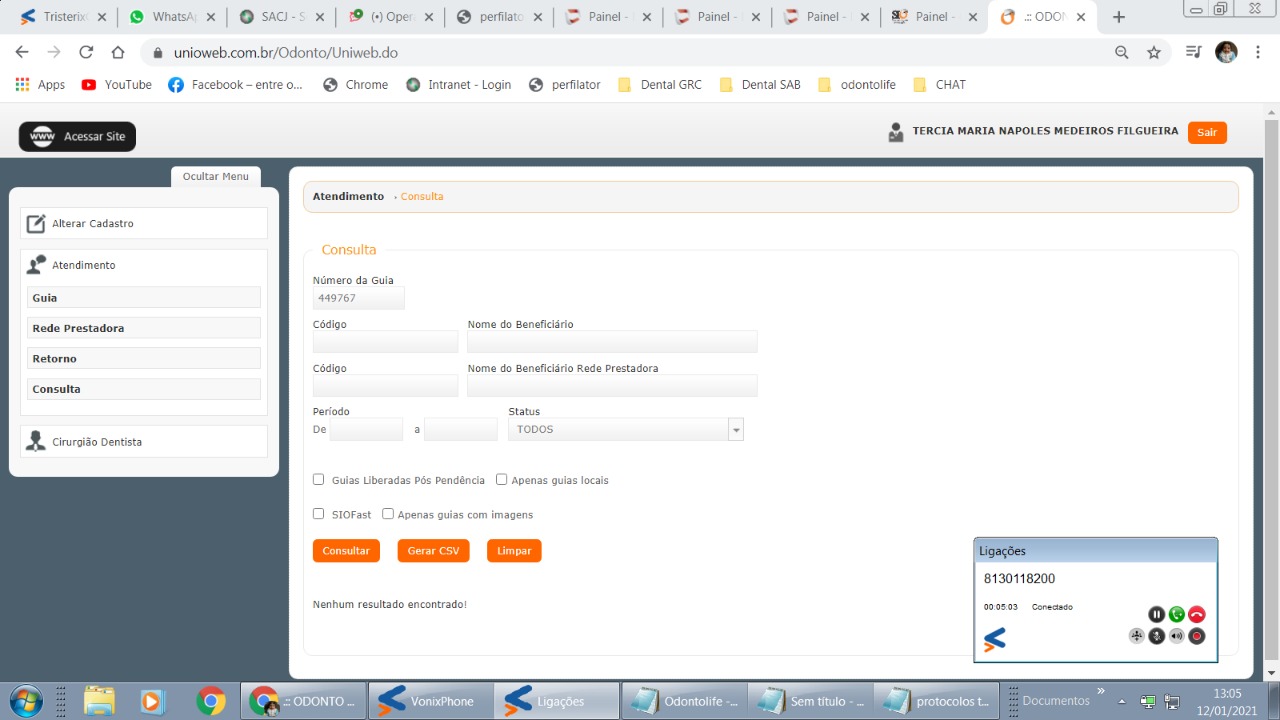This screenshot has width=1280, height=720.
Task: Toggle the SIOFast checkbox
Action: 319,514
